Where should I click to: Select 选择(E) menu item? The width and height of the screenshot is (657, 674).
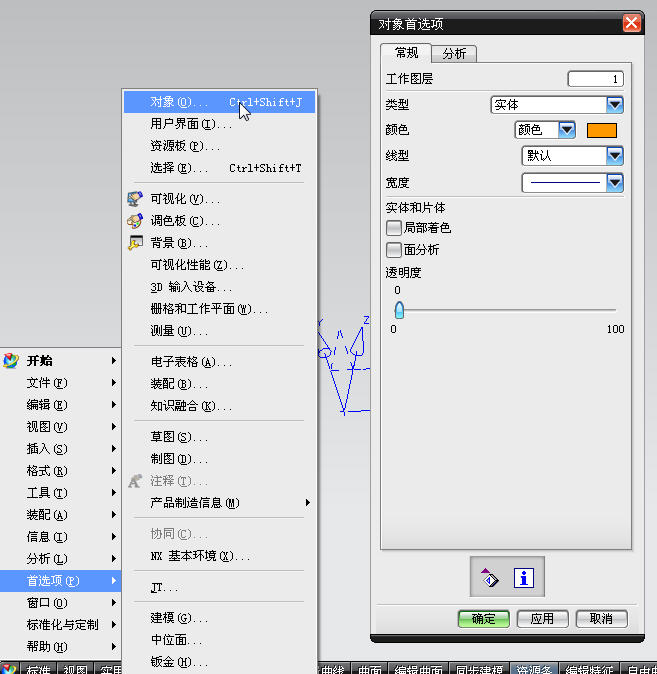[x=219, y=168]
